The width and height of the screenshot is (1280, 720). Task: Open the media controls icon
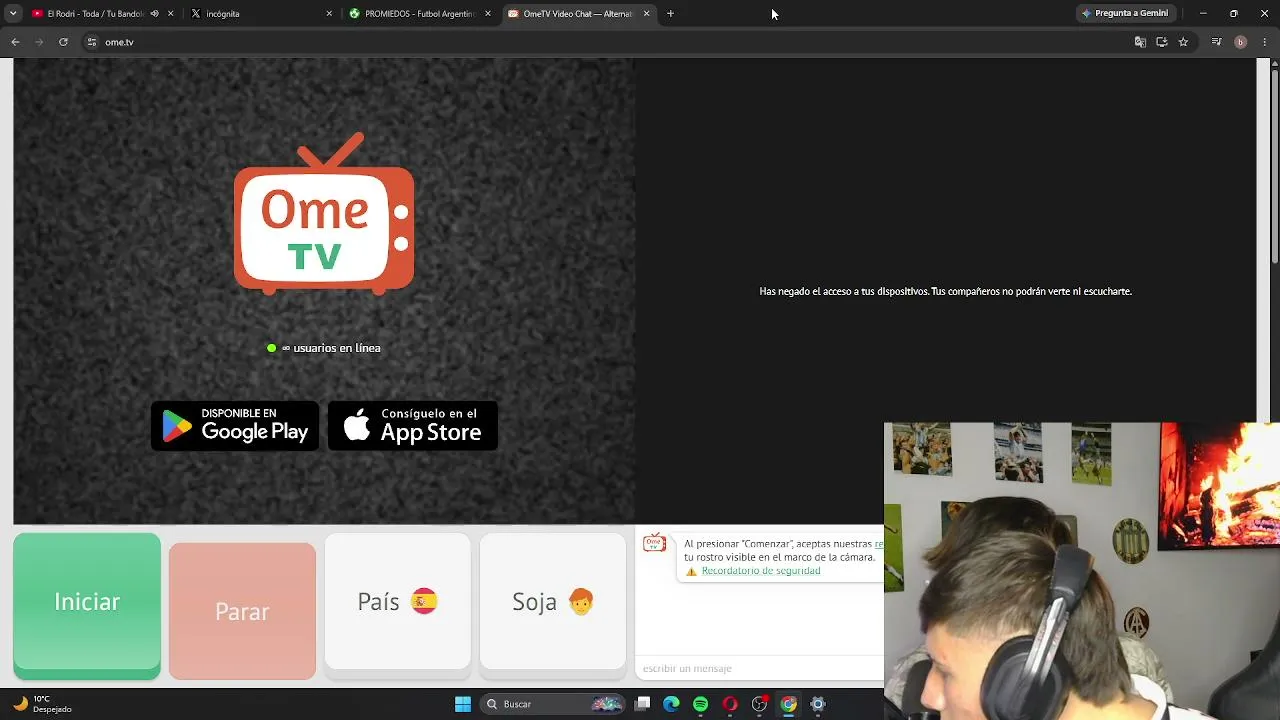(x=1216, y=42)
